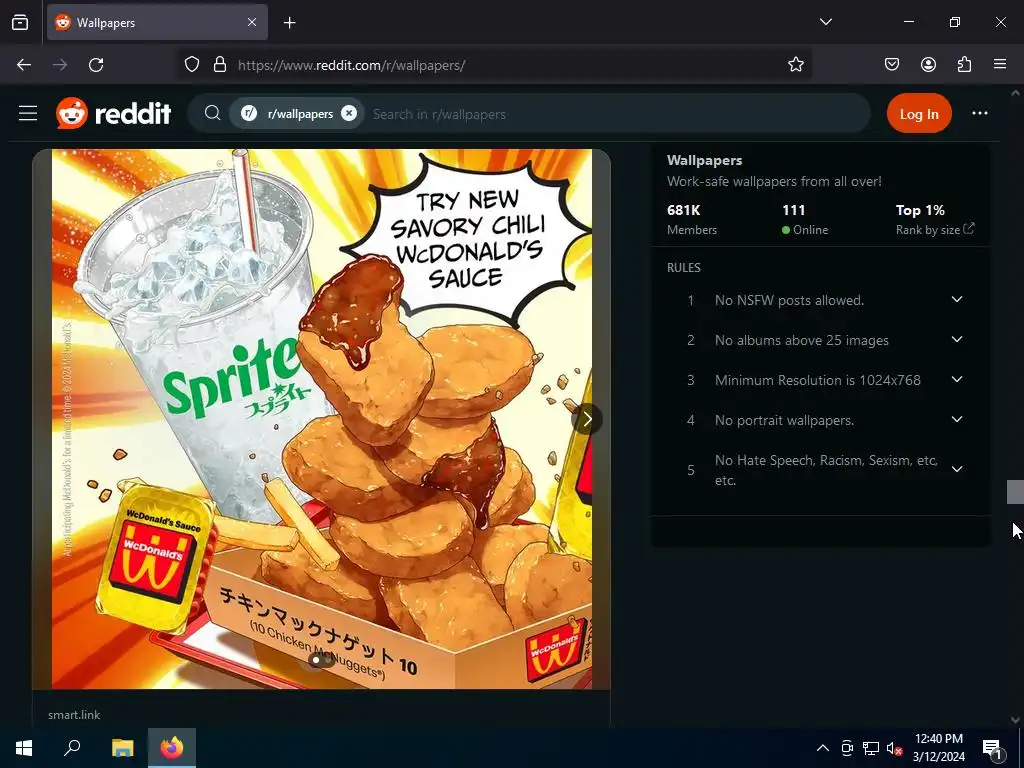Show hidden system tray icons
Viewport: 1024px width, 768px height.
pyautogui.click(x=823, y=748)
